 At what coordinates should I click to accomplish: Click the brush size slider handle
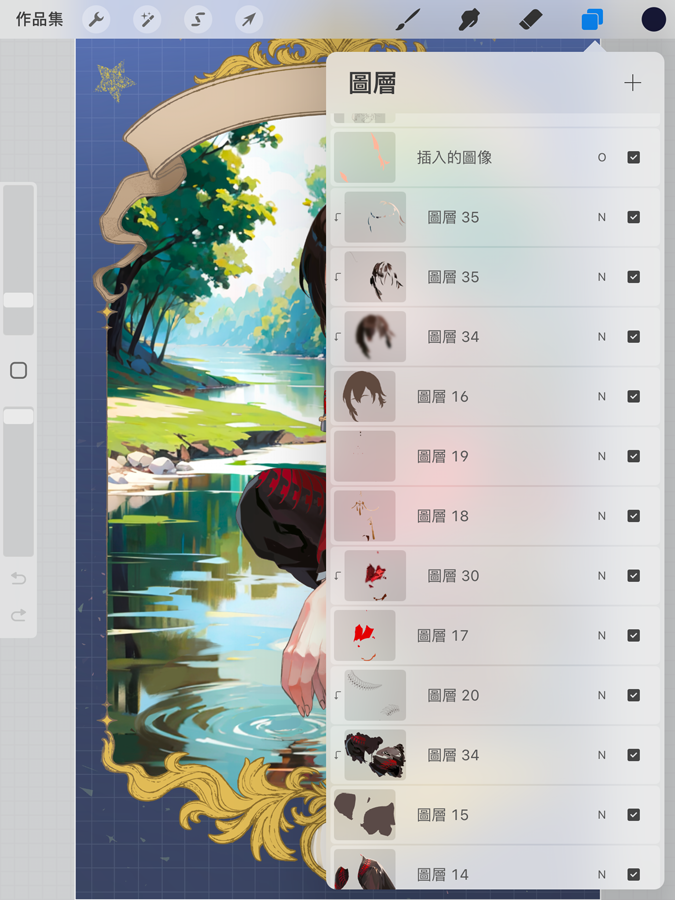click(x=18, y=300)
